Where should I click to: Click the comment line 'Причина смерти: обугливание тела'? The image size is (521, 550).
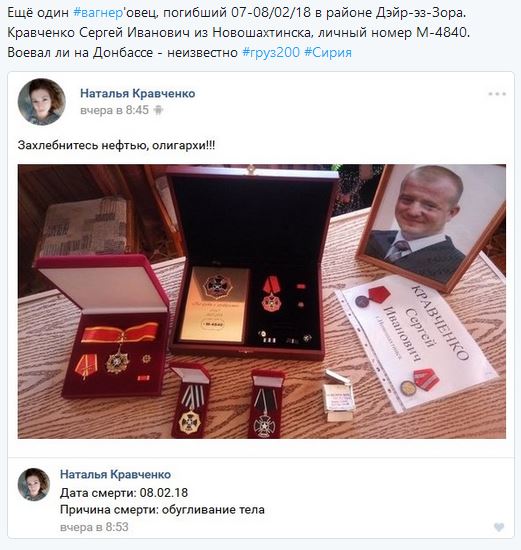(162, 510)
